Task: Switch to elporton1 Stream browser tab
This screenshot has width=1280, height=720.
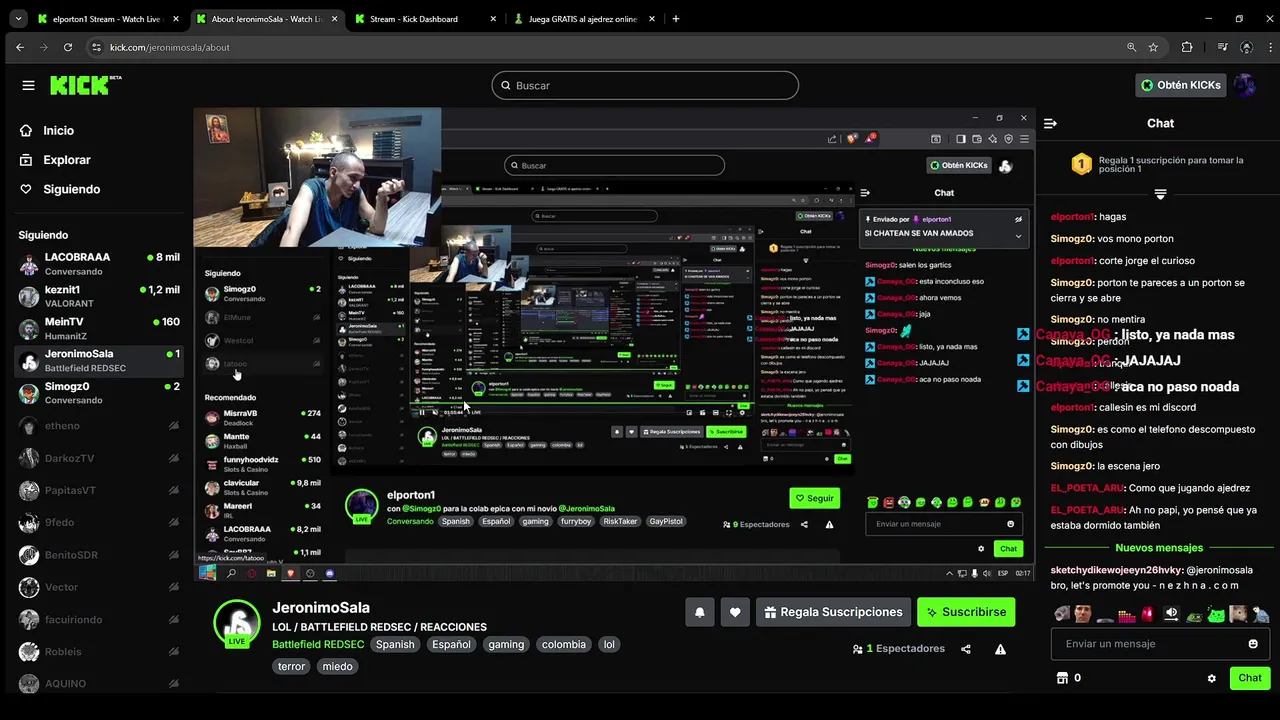Action: point(107,19)
